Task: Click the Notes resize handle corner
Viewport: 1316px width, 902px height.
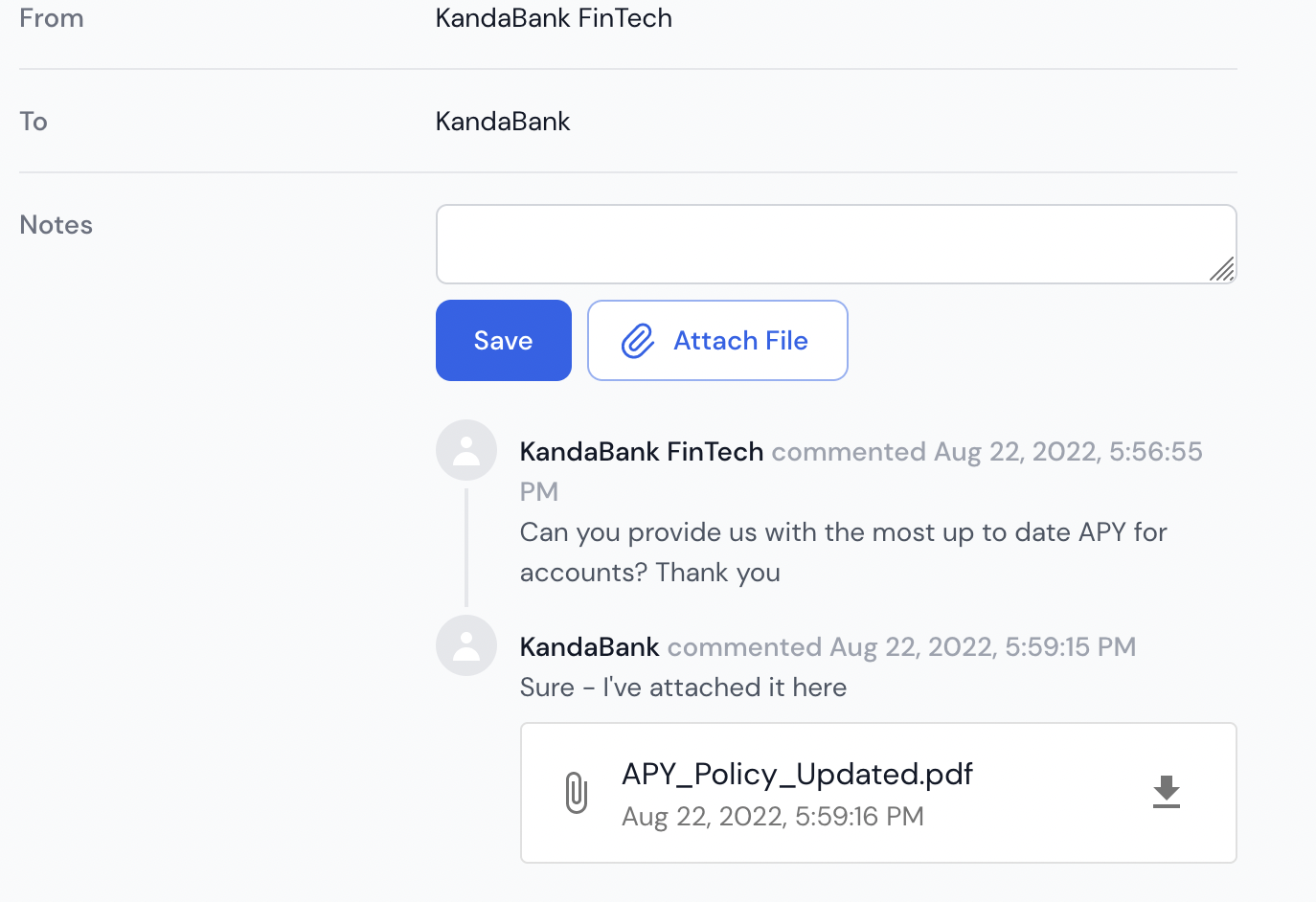Action: (1222, 269)
